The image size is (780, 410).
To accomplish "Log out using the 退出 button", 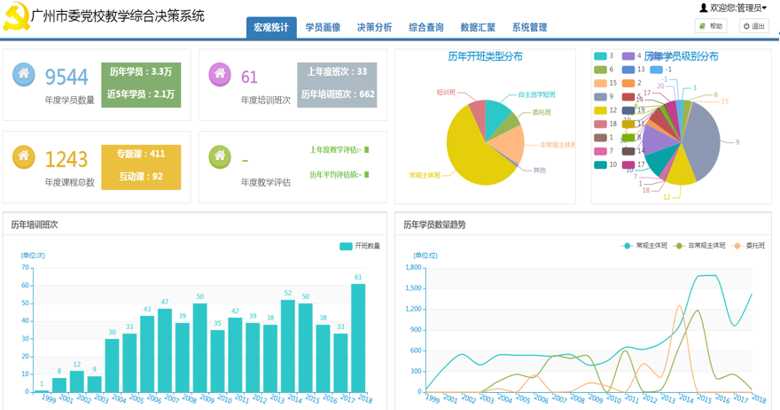I will click(x=753, y=26).
